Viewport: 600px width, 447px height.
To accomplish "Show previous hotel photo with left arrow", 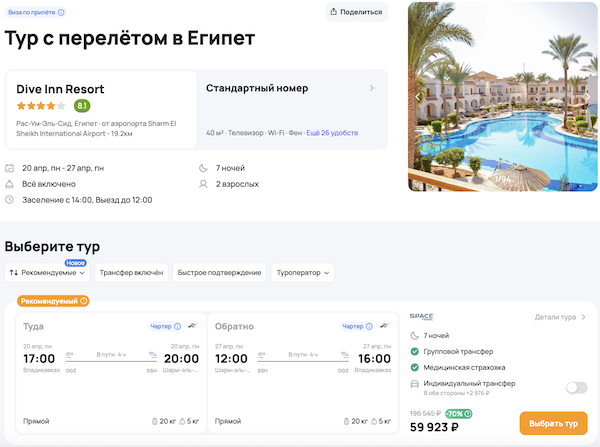I will (x=419, y=97).
